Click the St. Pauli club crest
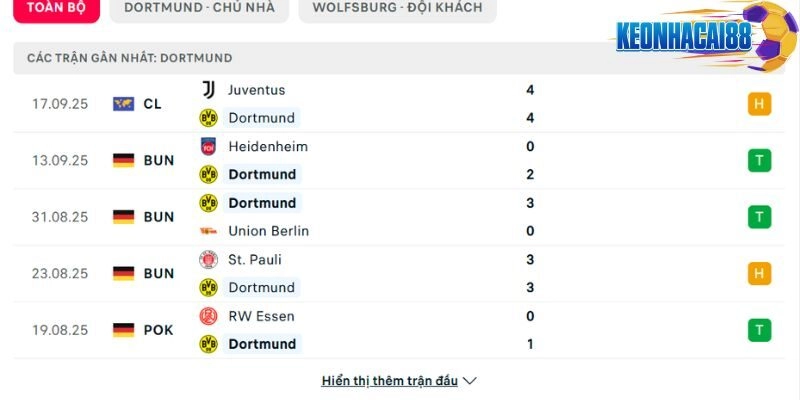The height and width of the screenshot is (400, 800). pos(208,259)
